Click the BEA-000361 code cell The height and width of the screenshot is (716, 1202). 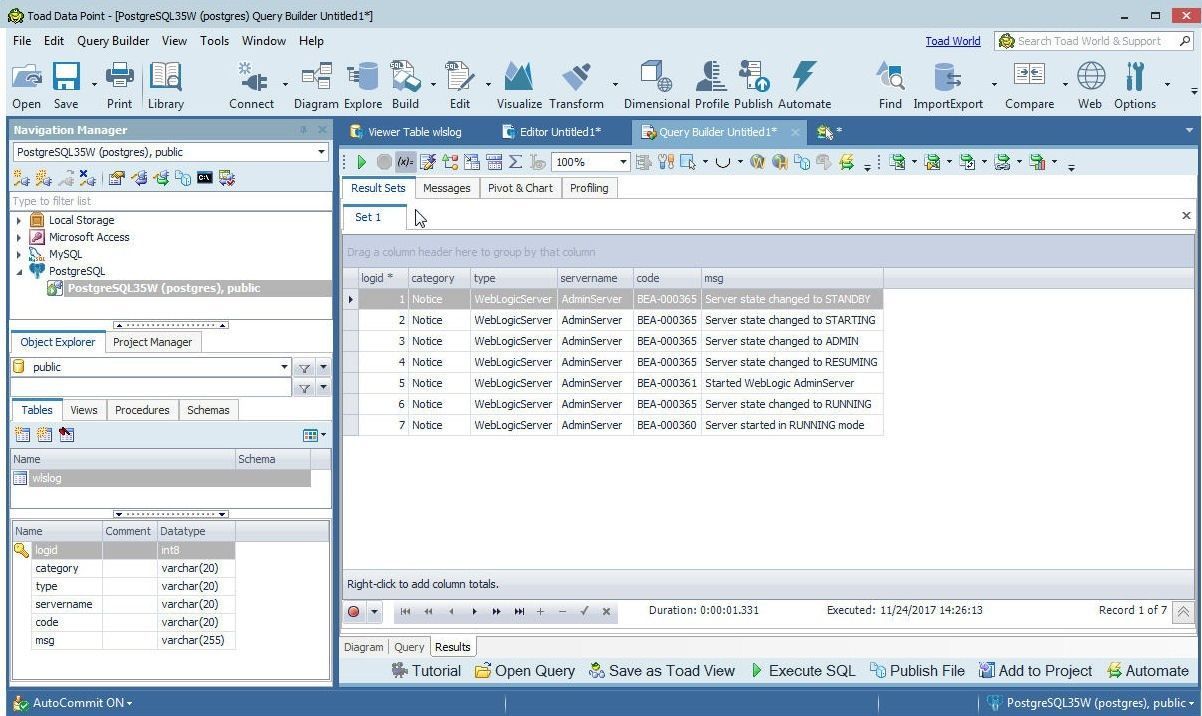coord(667,383)
